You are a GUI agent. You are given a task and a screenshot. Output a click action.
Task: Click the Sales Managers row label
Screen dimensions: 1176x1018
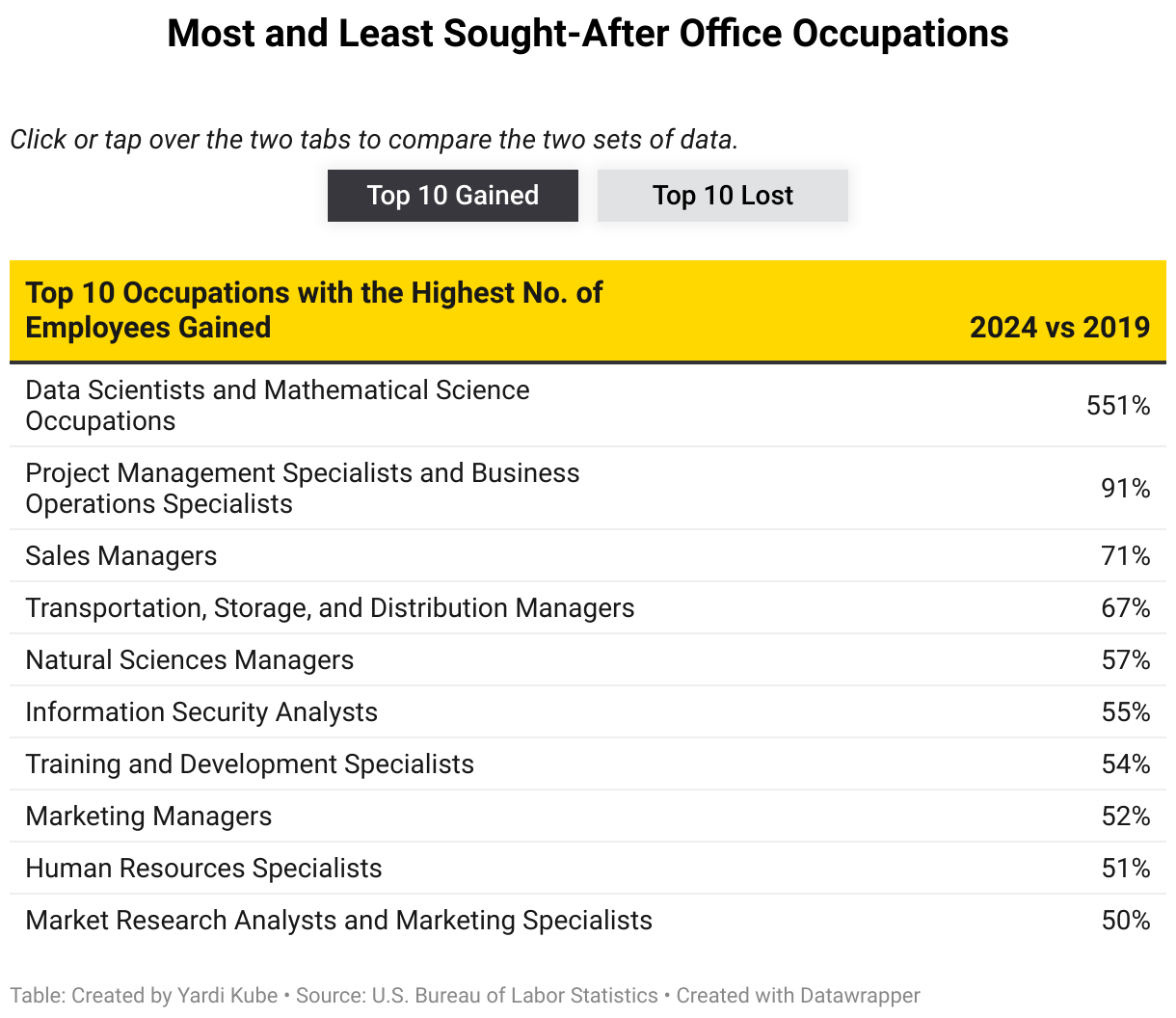click(x=121, y=556)
